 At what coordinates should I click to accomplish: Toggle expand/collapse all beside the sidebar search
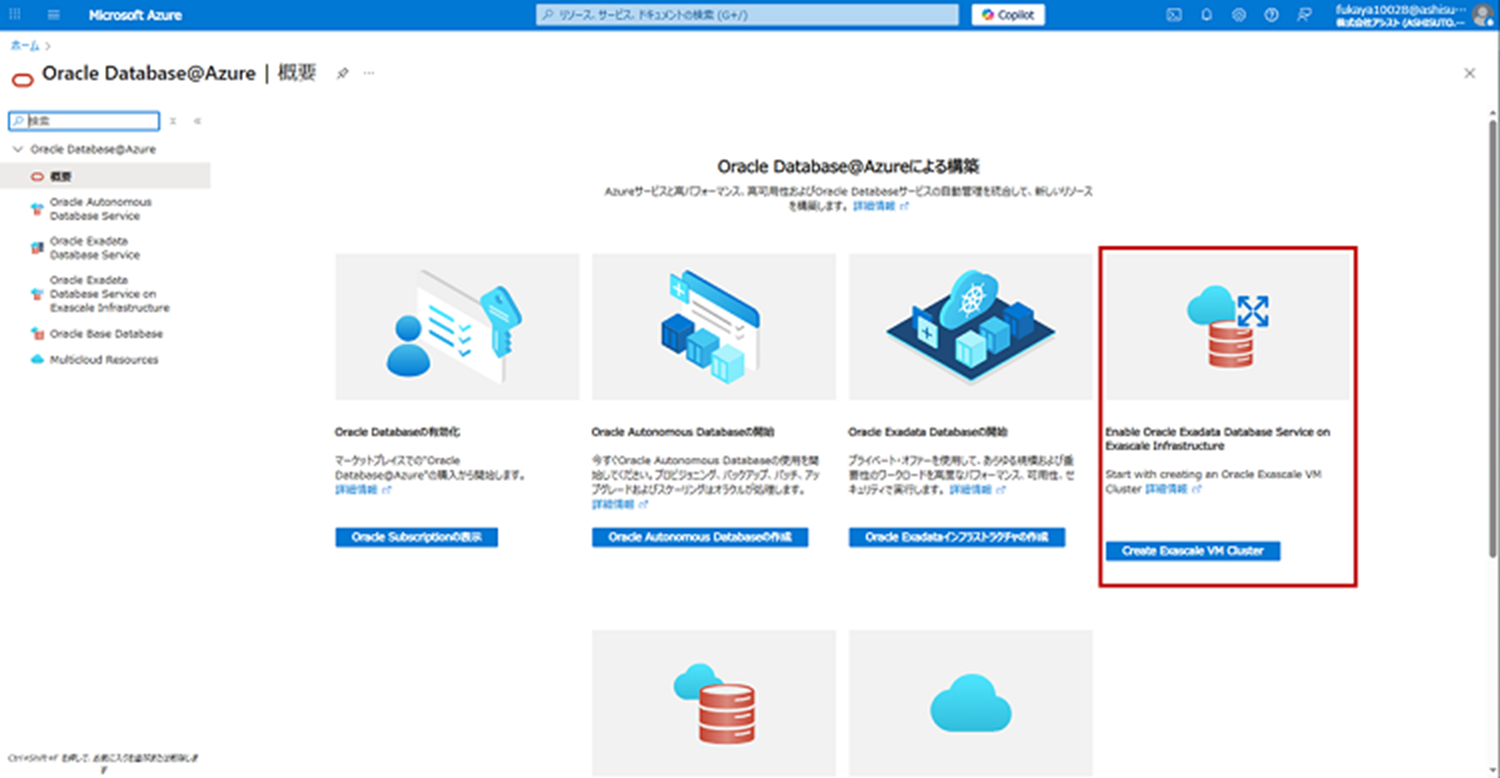pos(172,121)
